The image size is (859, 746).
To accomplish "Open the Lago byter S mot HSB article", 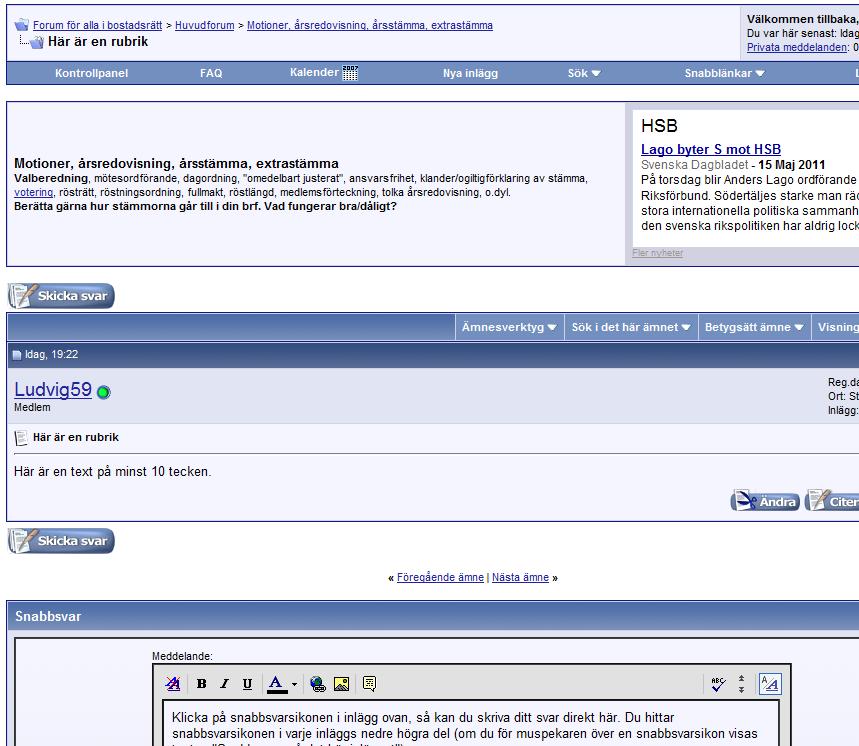I will (711, 149).
